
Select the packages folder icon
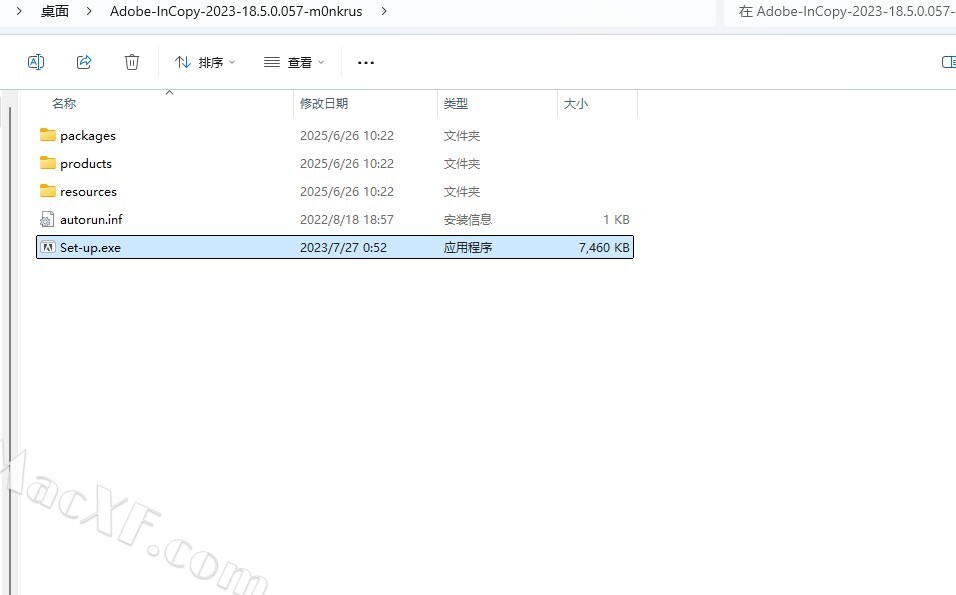pos(48,135)
